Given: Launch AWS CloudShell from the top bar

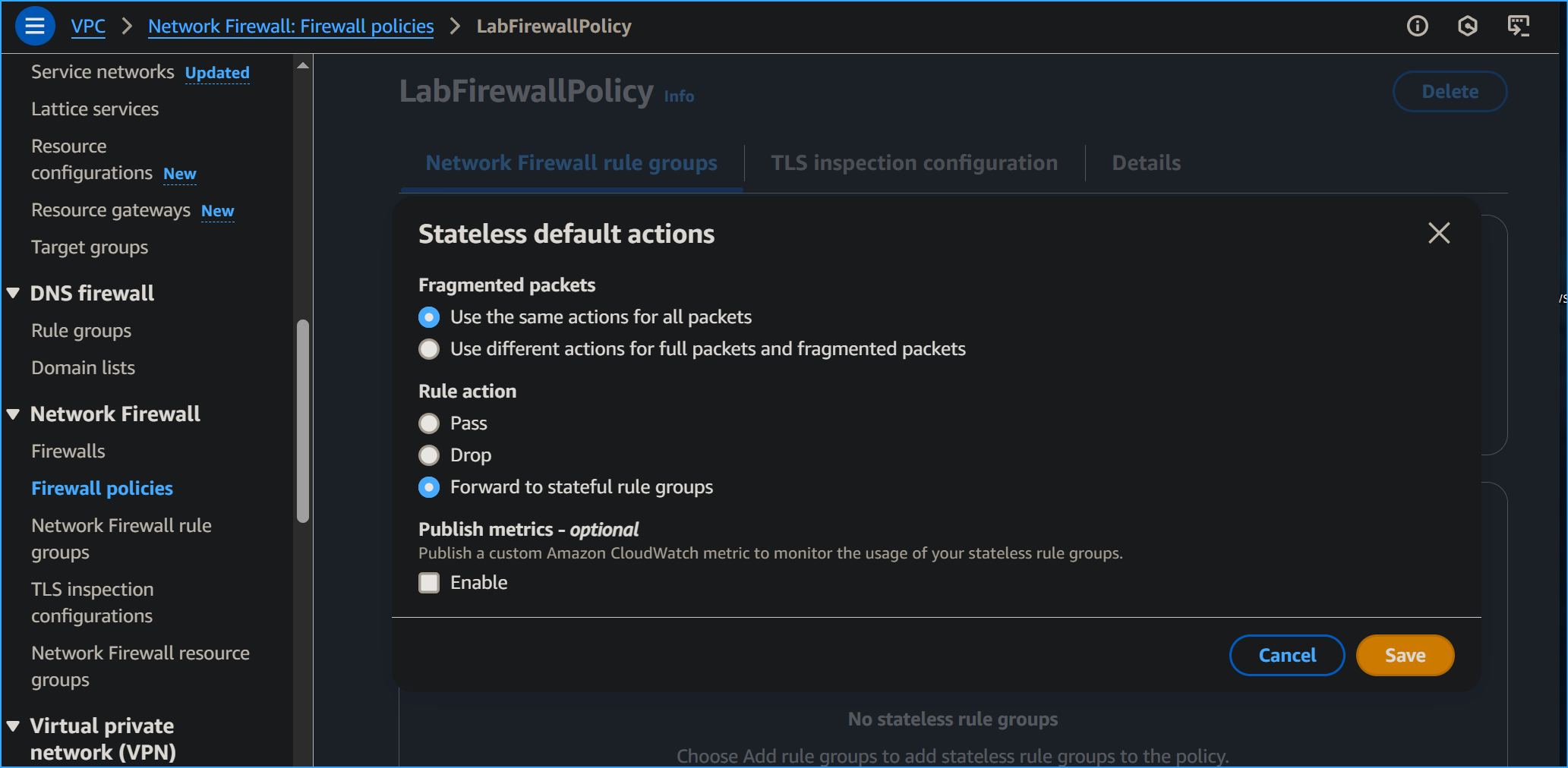Looking at the screenshot, I should pyautogui.click(x=1468, y=26).
